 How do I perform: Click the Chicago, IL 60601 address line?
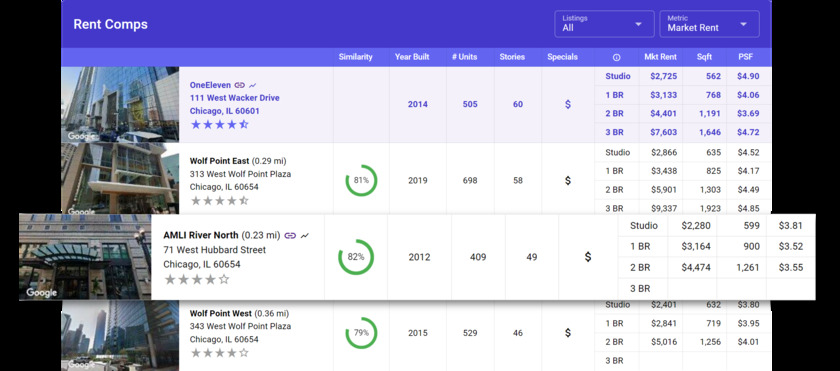tap(224, 111)
